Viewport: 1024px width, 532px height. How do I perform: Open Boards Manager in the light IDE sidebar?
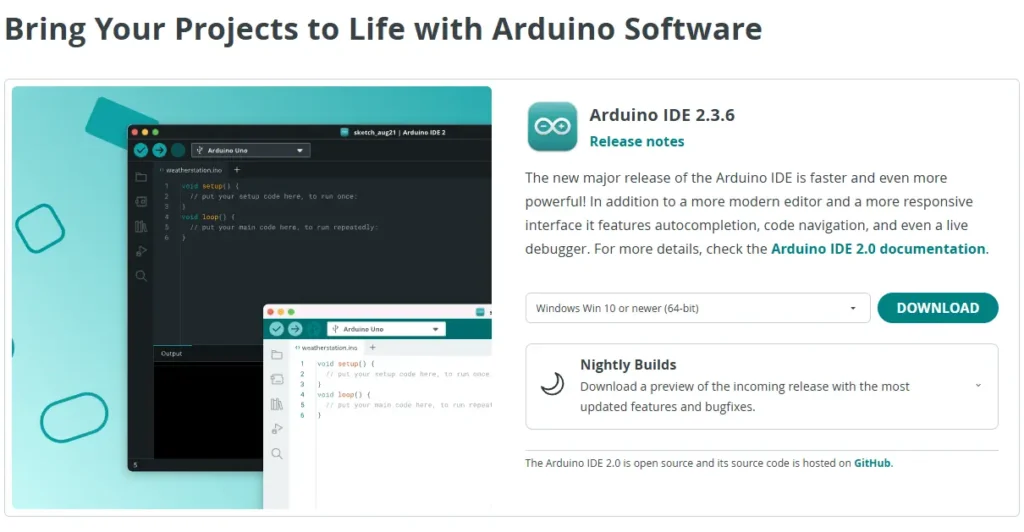(277, 379)
